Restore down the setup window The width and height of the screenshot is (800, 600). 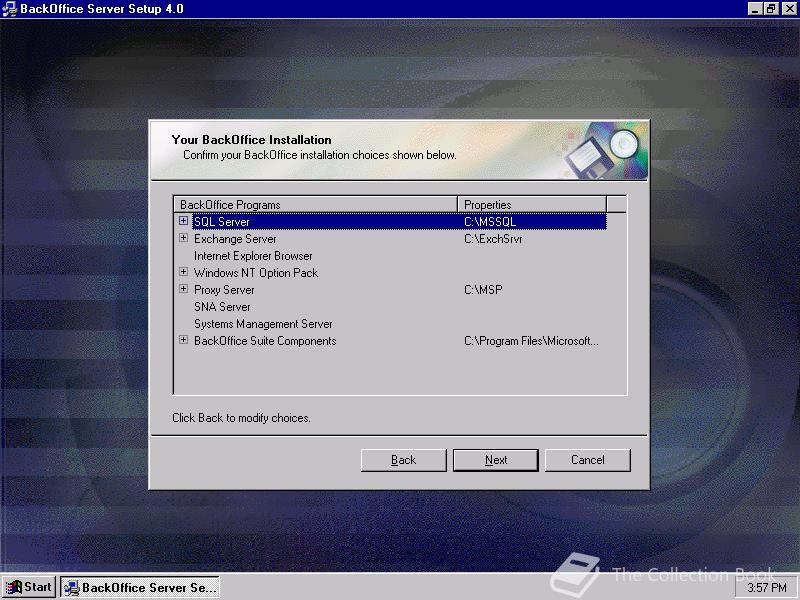771,9
